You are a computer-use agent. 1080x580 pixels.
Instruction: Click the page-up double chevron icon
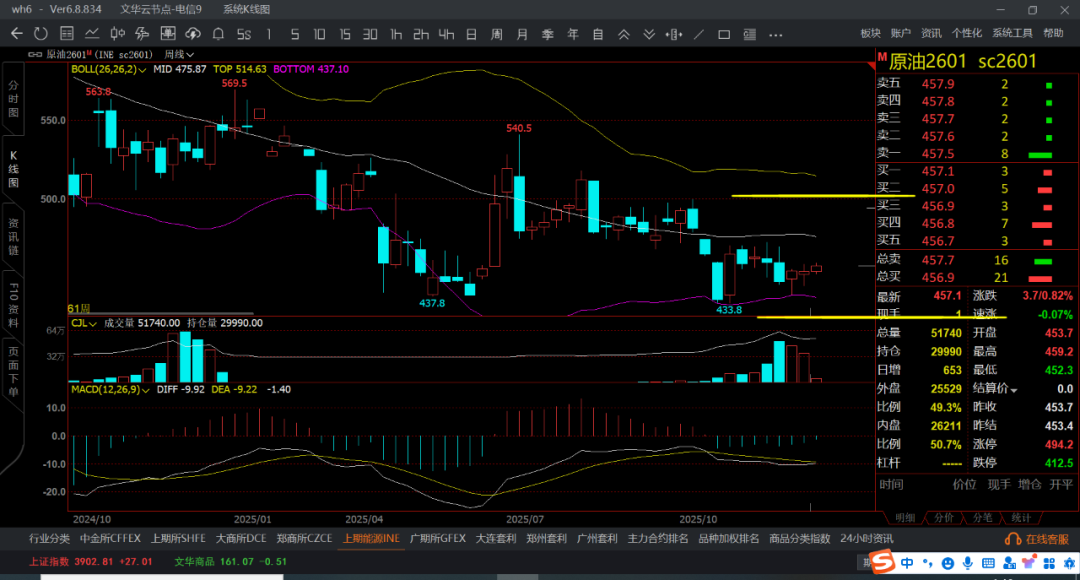click(623, 34)
